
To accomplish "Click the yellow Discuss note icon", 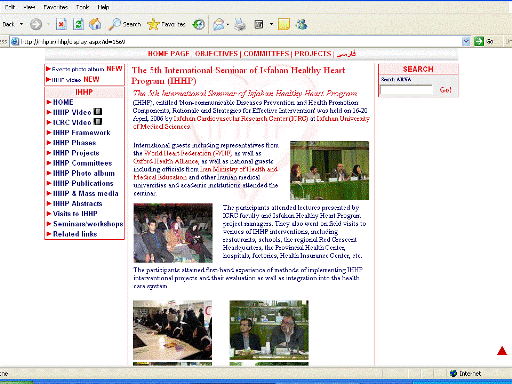I will coord(284,24).
